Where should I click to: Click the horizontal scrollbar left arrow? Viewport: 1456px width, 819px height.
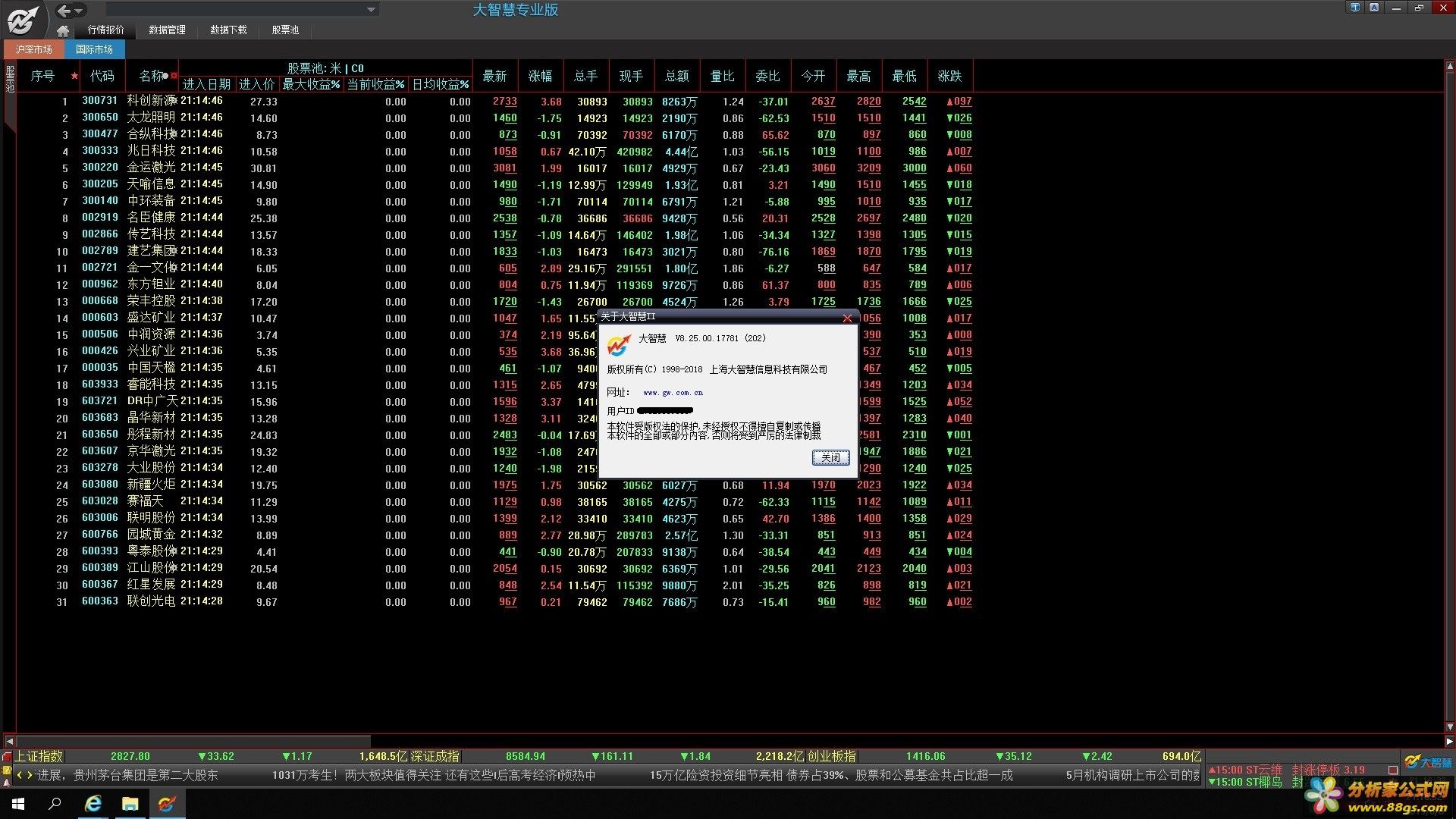click(x=9, y=742)
